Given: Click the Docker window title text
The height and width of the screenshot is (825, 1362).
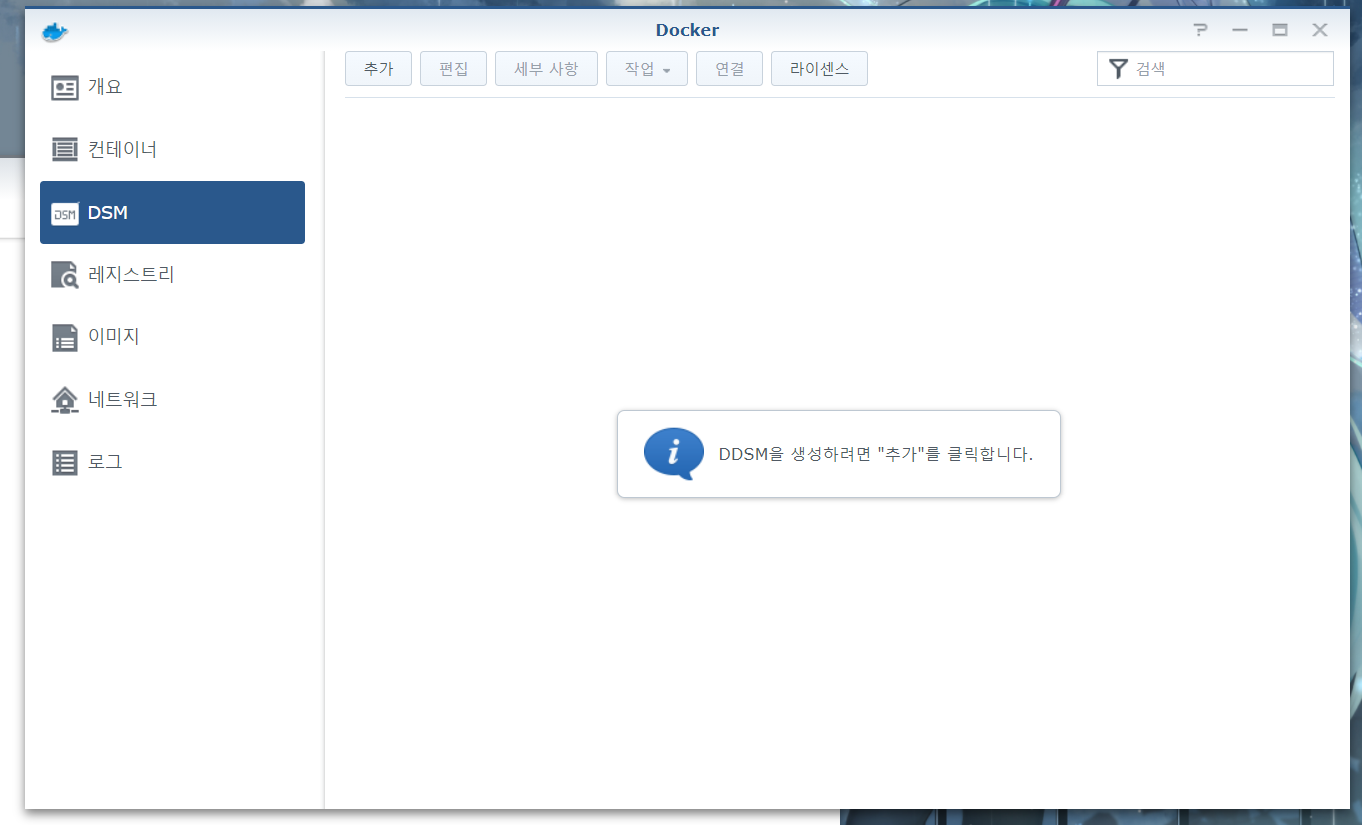Looking at the screenshot, I should point(687,30).
